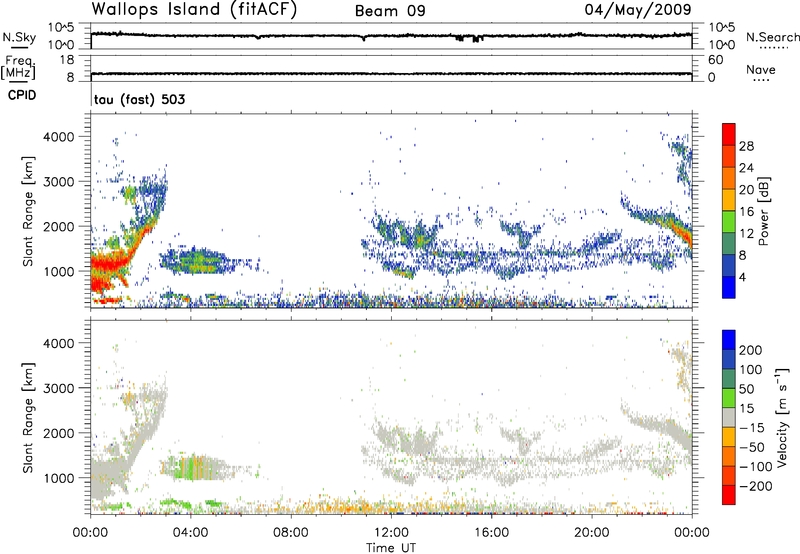Click the '16' Power colorbar label
800x554 pixels.
pyautogui.click(x=746, y=212)
